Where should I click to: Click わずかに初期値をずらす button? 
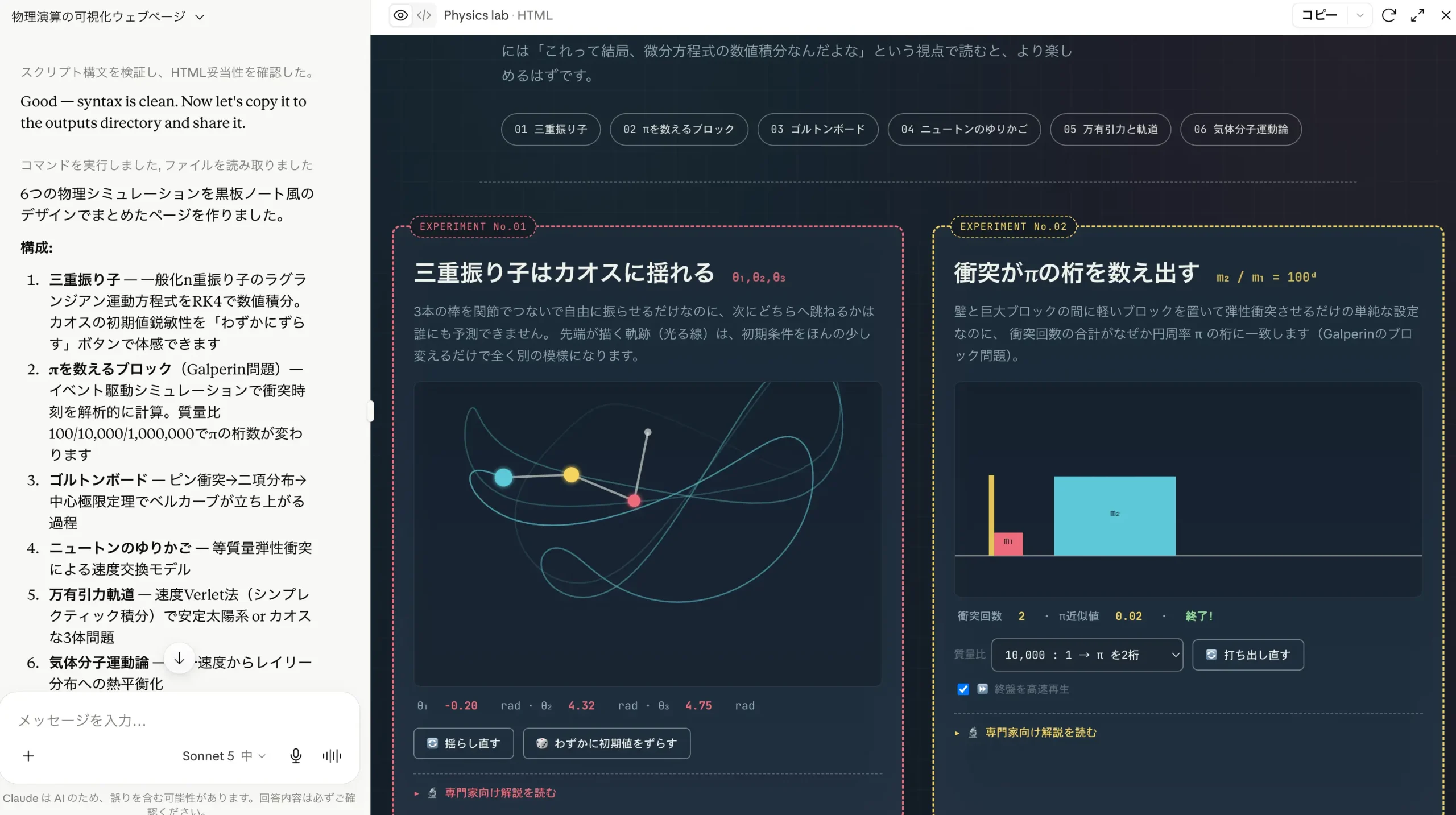pyautogui.click(x=606, y=743)
